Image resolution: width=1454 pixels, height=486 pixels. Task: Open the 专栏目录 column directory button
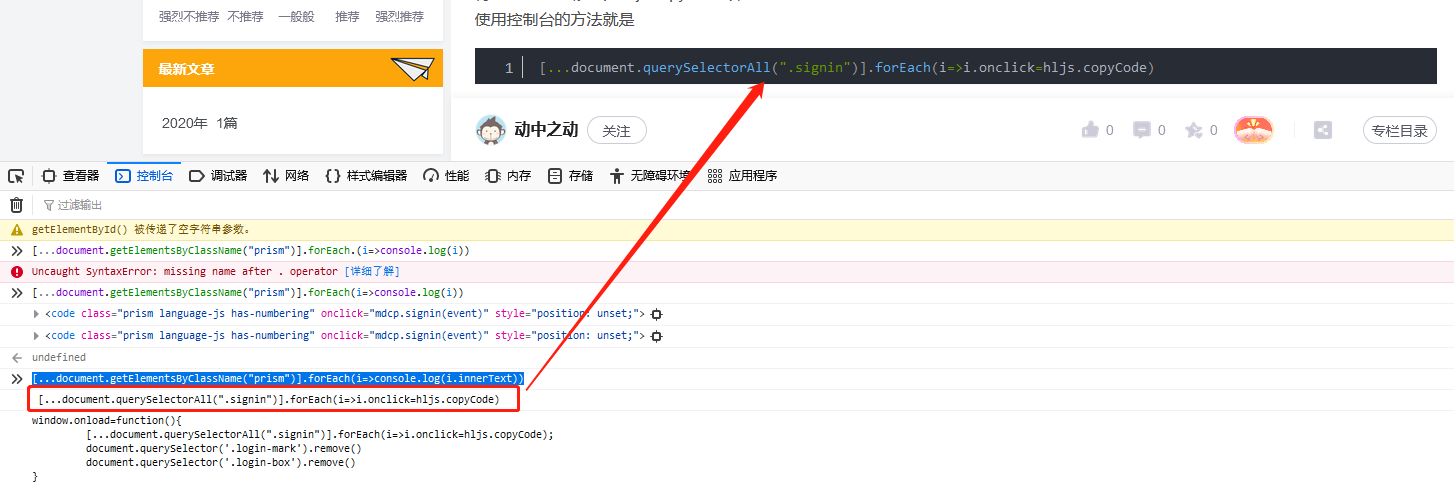1400,130
